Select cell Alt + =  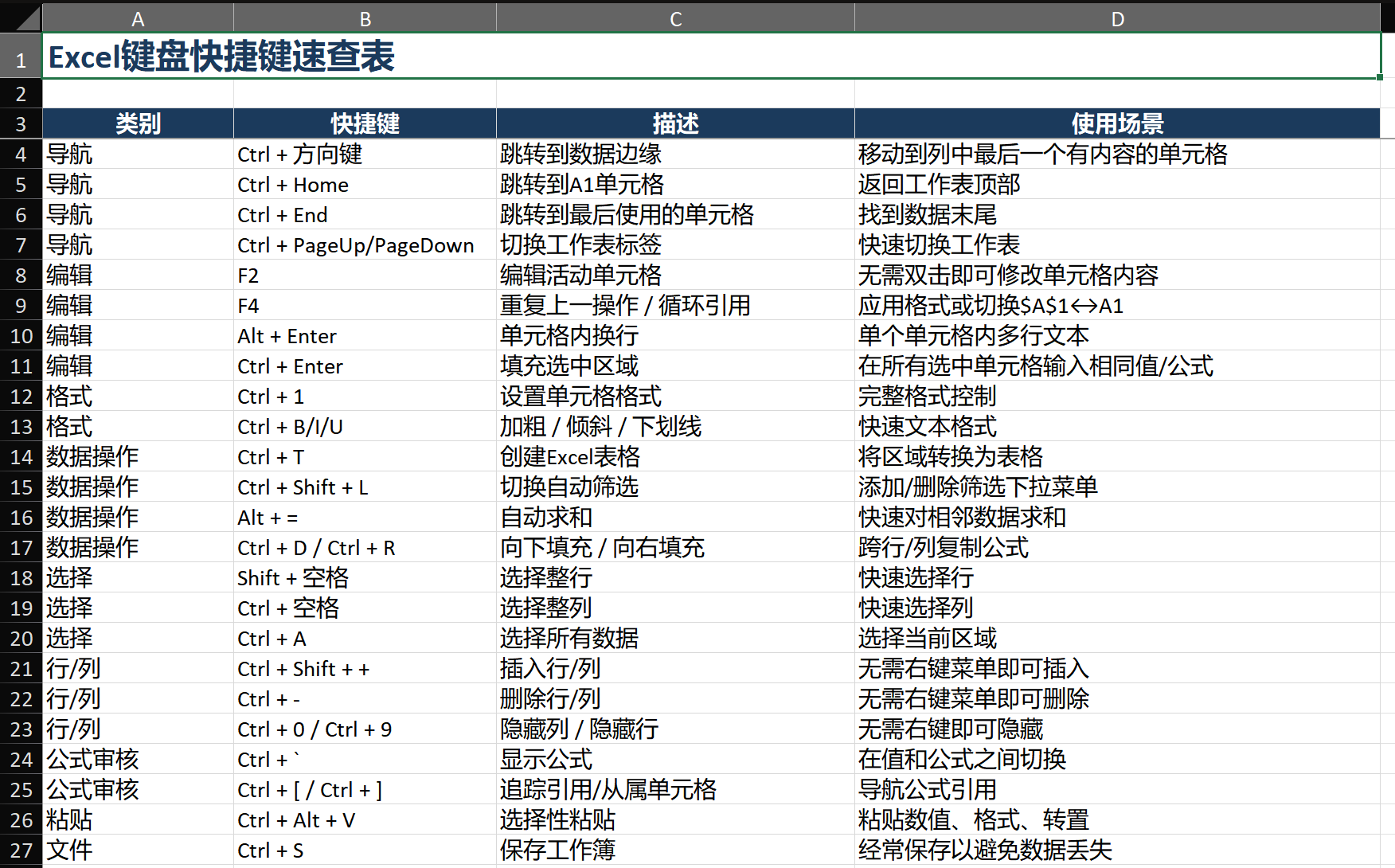[x=365, y=517]
